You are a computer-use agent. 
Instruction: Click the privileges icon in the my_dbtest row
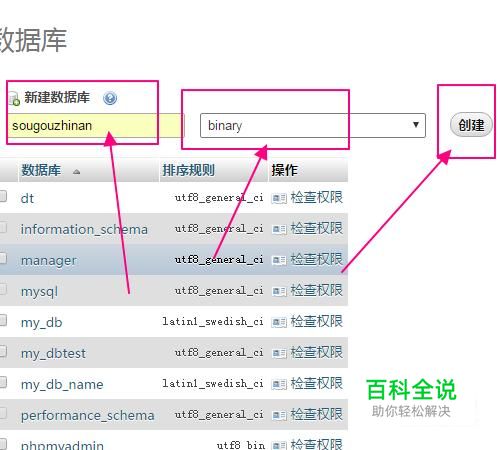click(279, 353)
